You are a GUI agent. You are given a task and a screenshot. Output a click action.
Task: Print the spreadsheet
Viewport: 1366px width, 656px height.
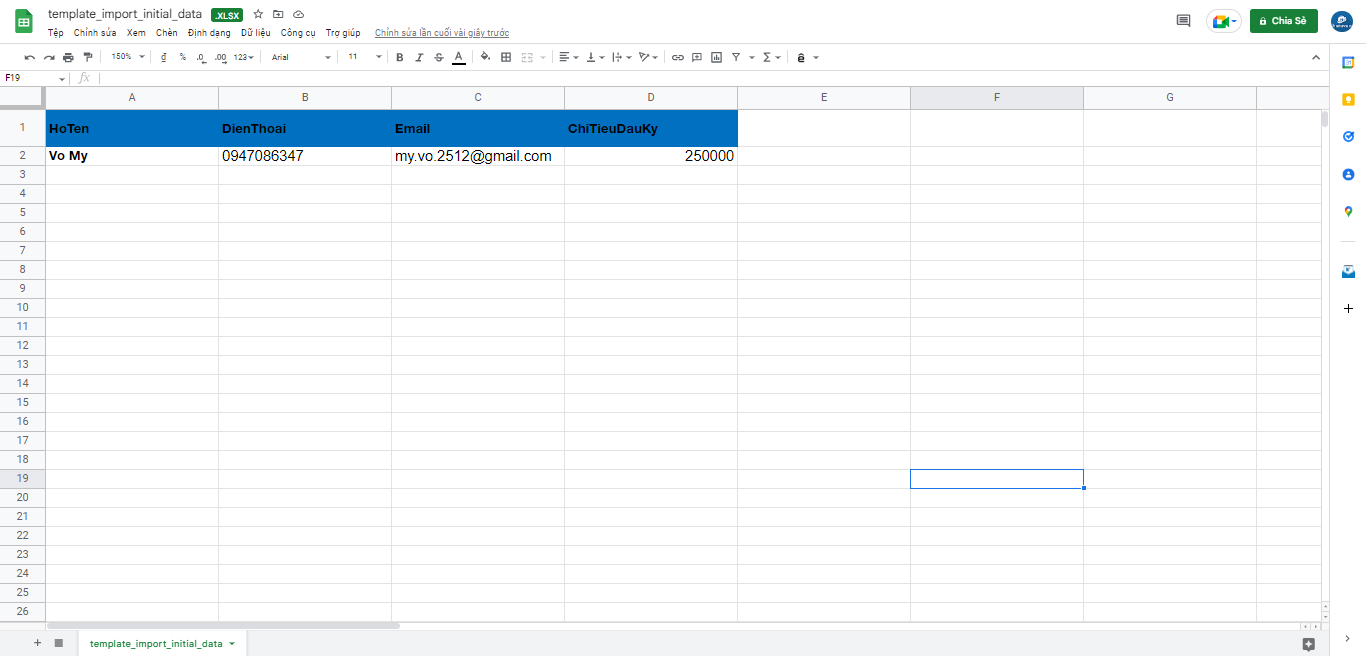[x=68, y=57]
